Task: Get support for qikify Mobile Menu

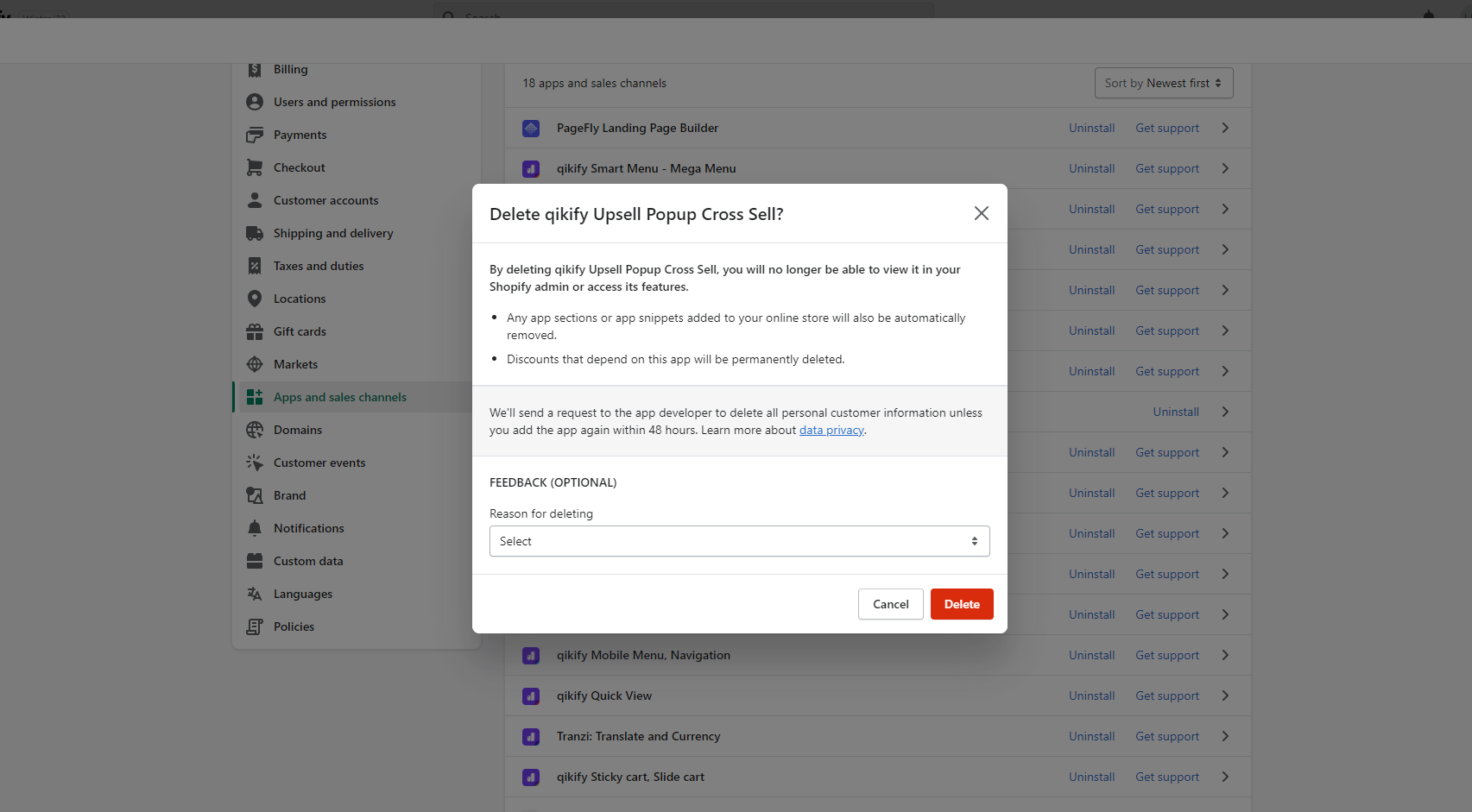Action: click(1167, 655)
